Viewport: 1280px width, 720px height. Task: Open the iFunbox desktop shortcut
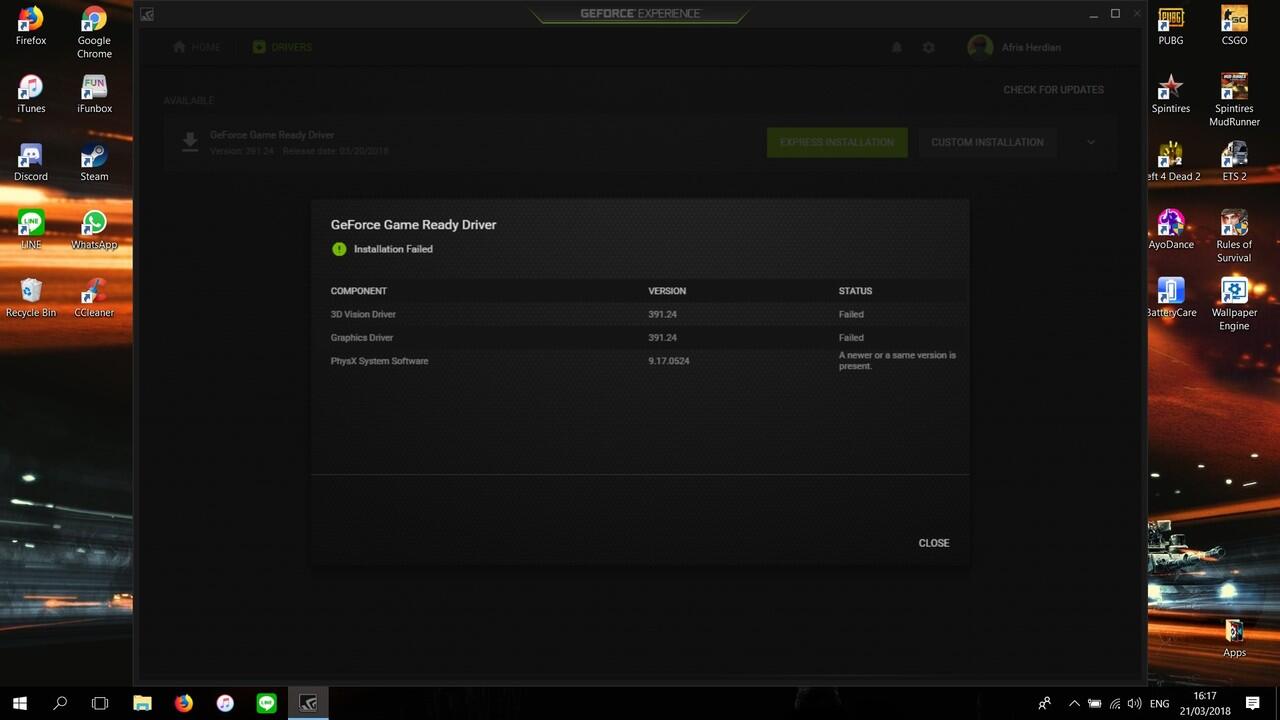click(94, 94)
